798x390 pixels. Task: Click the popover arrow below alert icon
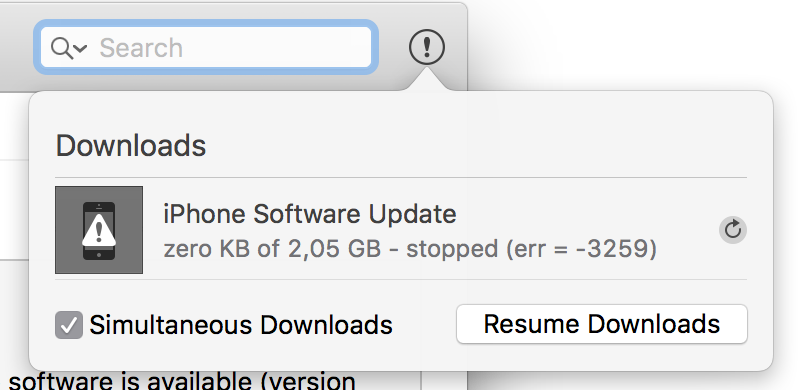[426, 80]
